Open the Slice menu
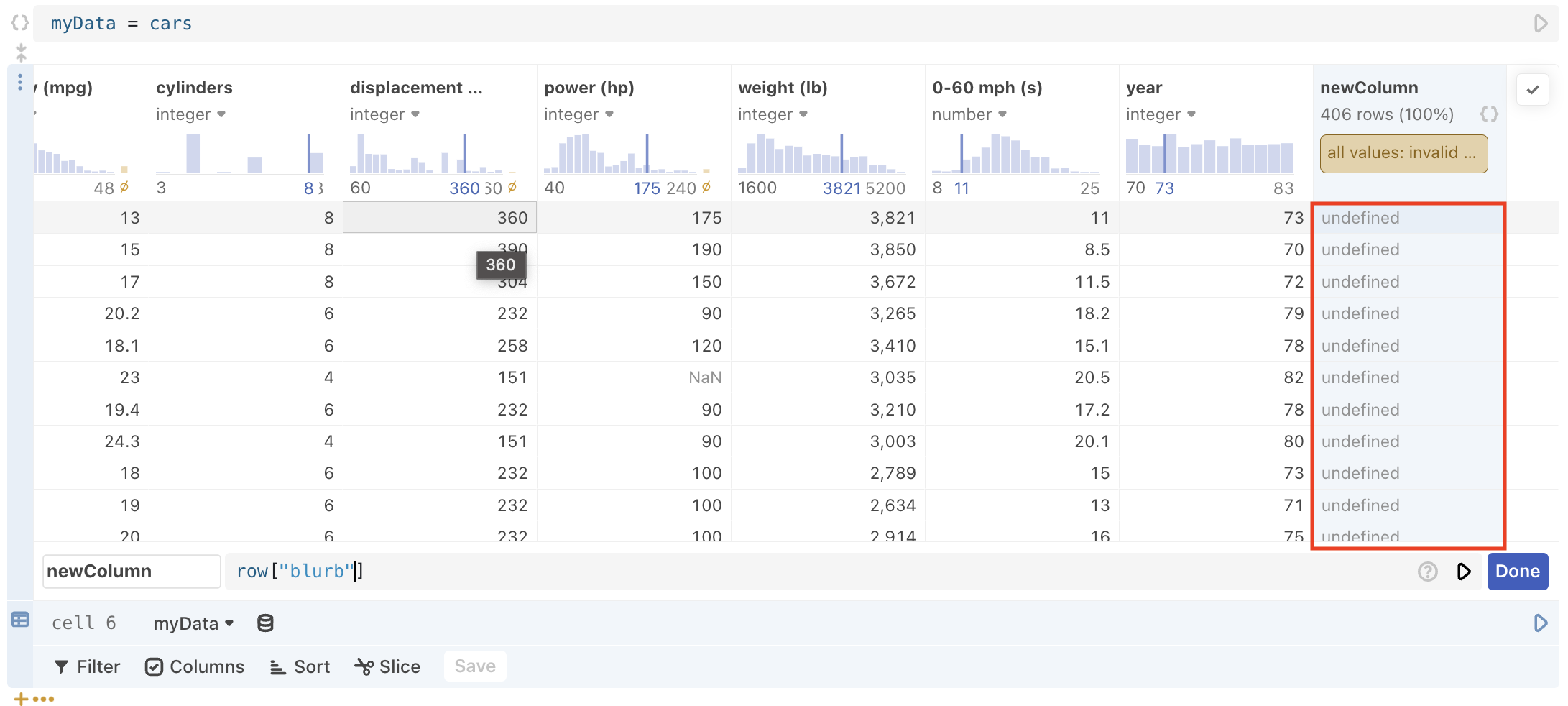 click(387, 666)
